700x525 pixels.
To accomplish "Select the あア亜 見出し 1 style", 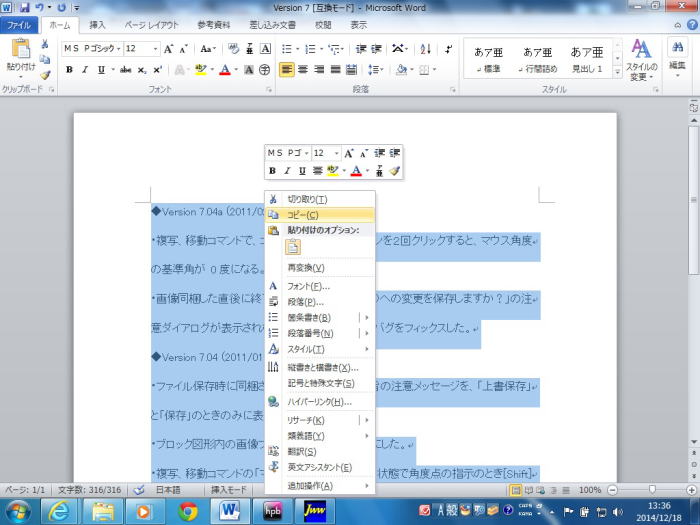I will click(x=587, y=59).
